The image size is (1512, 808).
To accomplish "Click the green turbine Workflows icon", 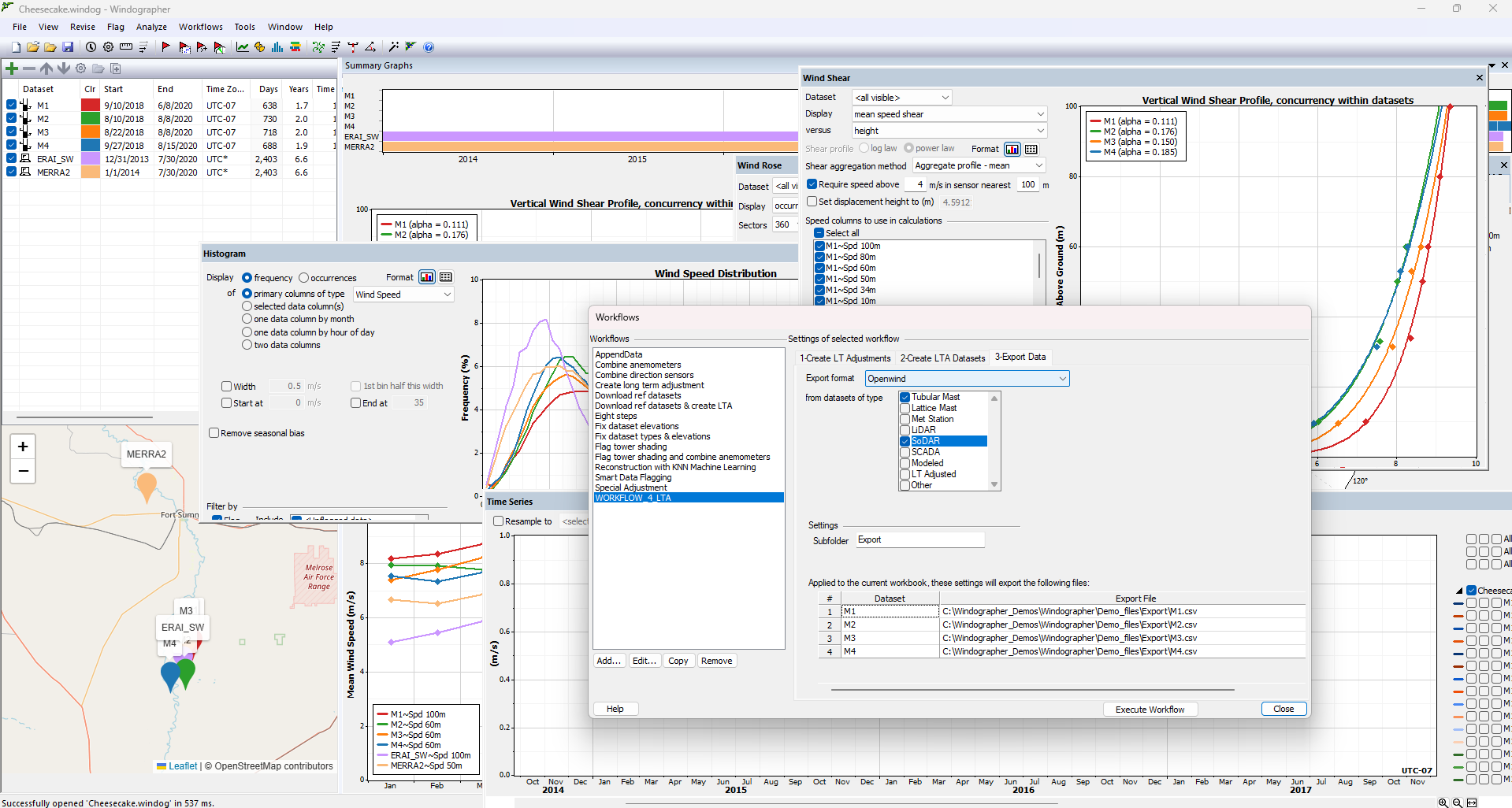I will [x=318, y=47].
